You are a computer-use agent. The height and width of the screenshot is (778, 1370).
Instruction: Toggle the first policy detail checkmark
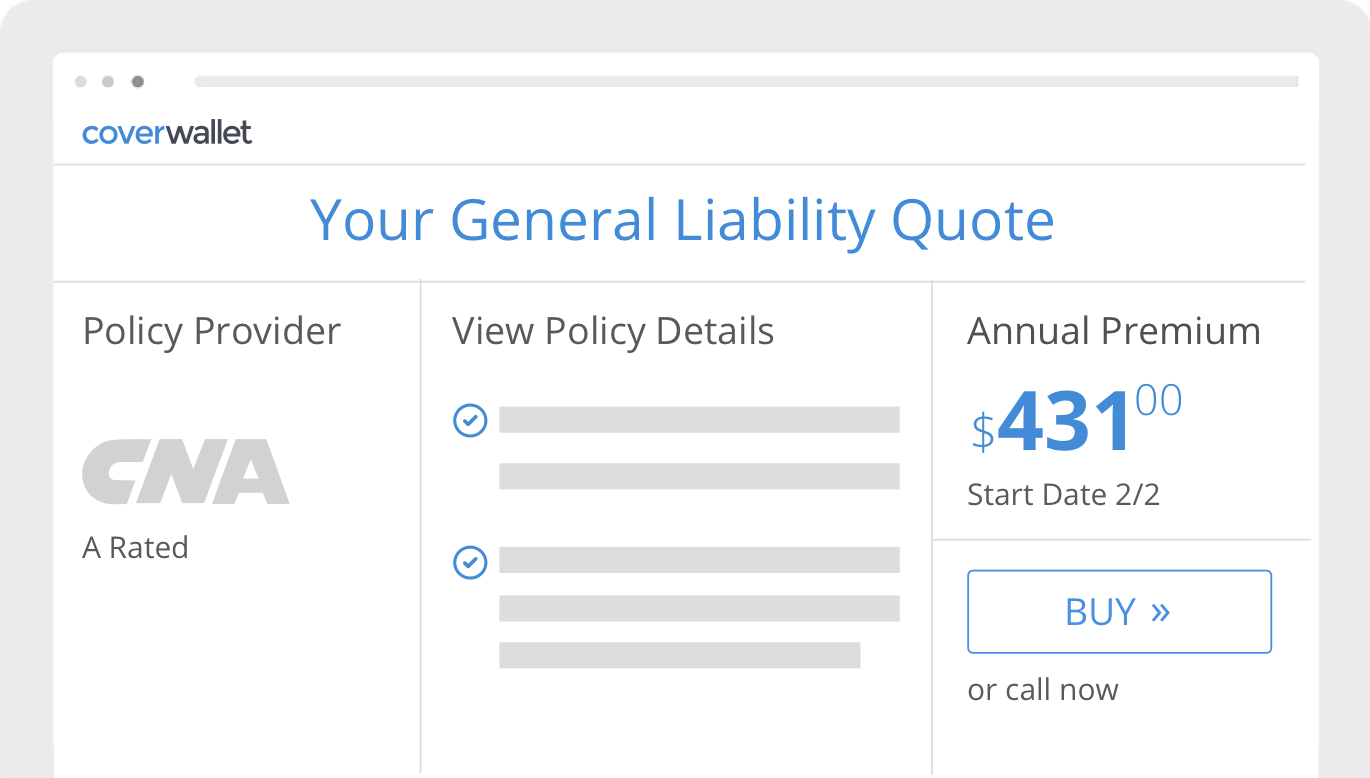coord(470,420)
